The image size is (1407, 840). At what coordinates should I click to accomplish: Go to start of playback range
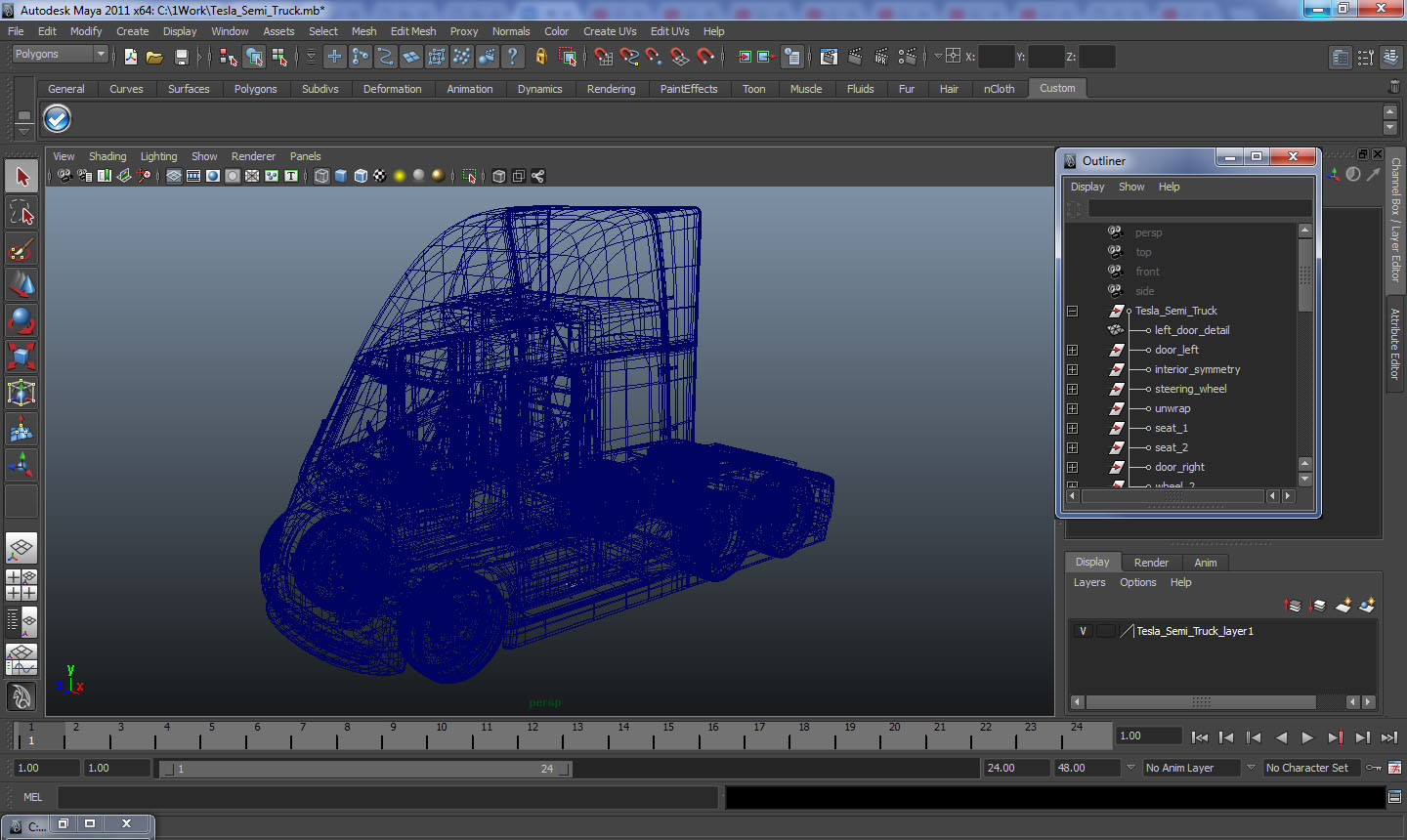tap(1200, 737)
